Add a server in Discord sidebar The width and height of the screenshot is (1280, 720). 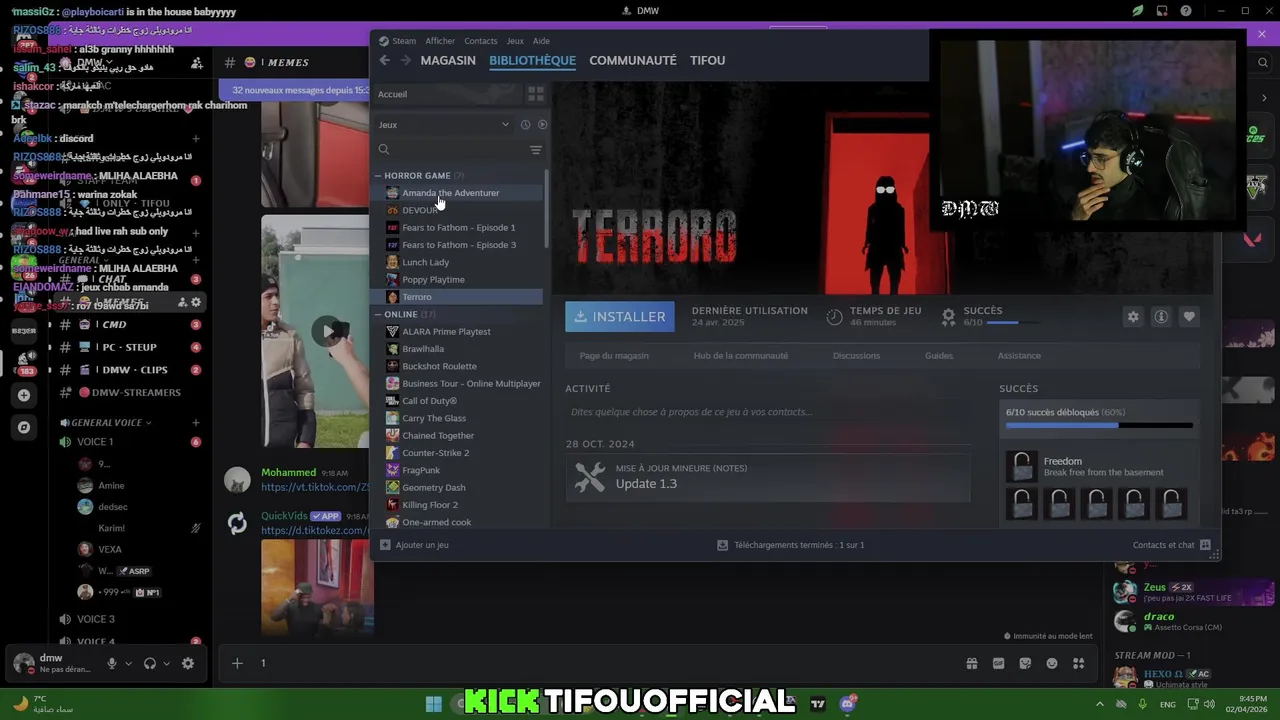click(24, 395)
